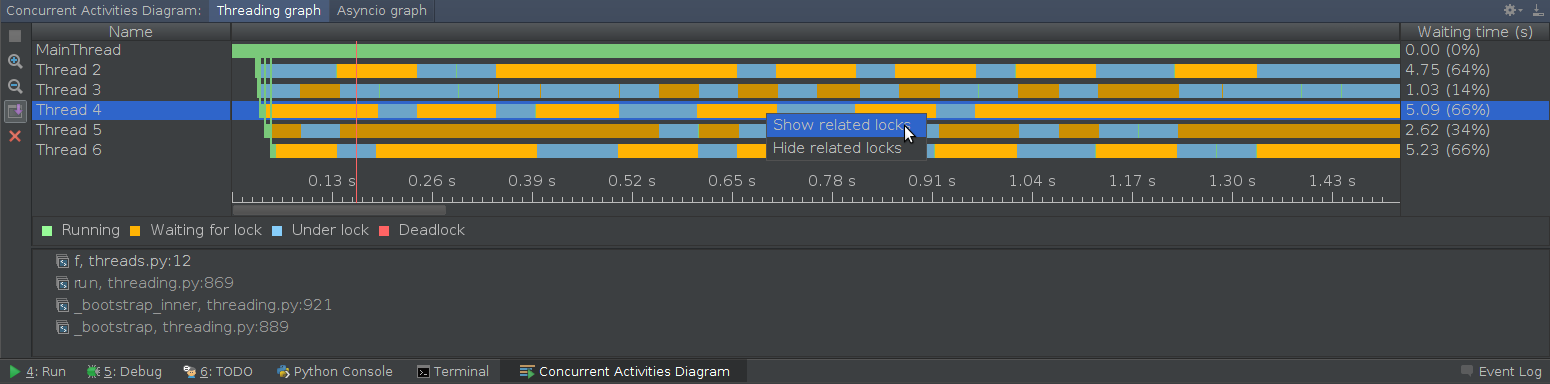Switch to the Asyncio graph tab
The width and height of the screenshot is (1550, 384).
pos(382,11)
